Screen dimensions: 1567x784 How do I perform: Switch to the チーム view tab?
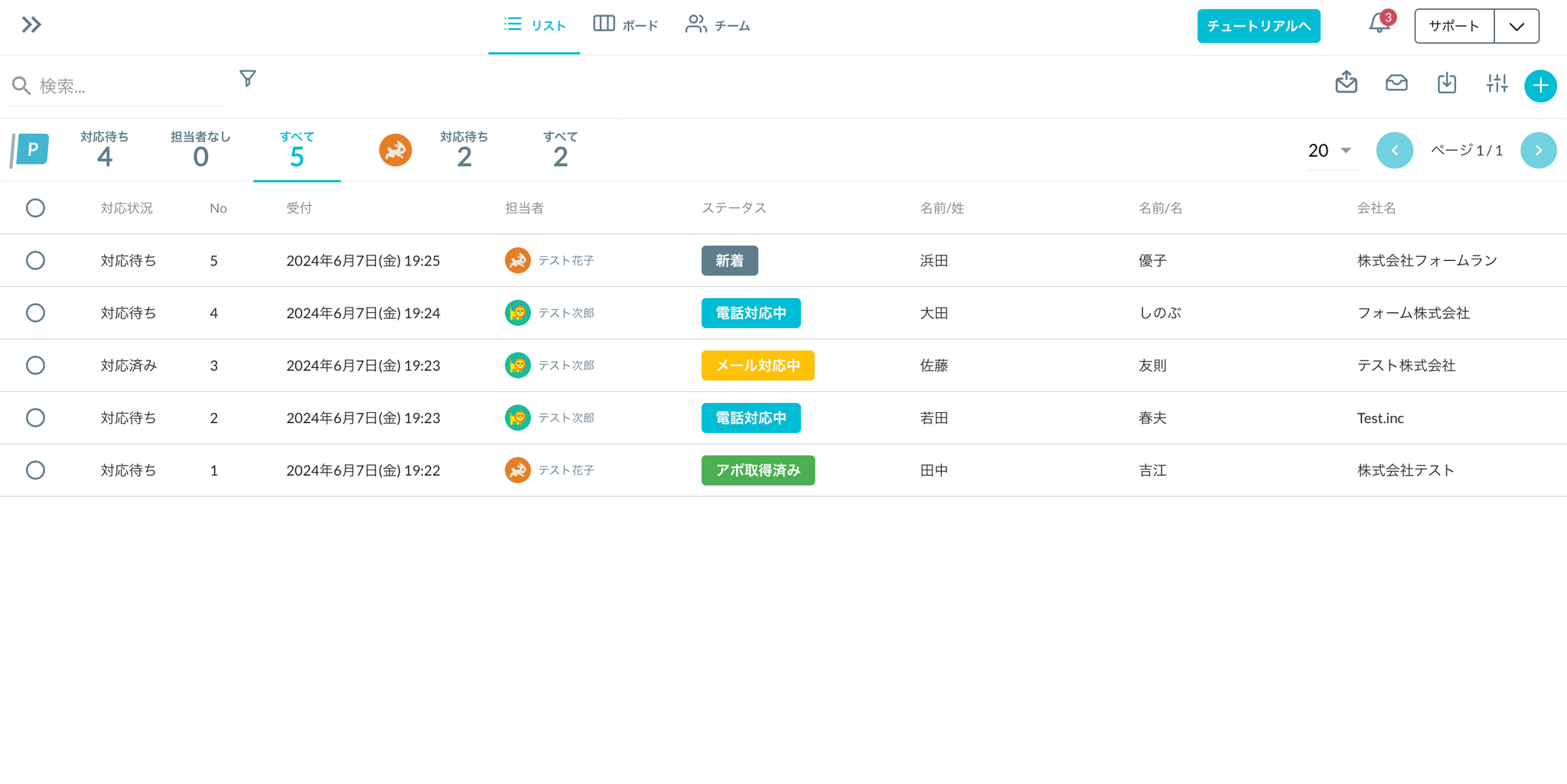coord(718,25)
